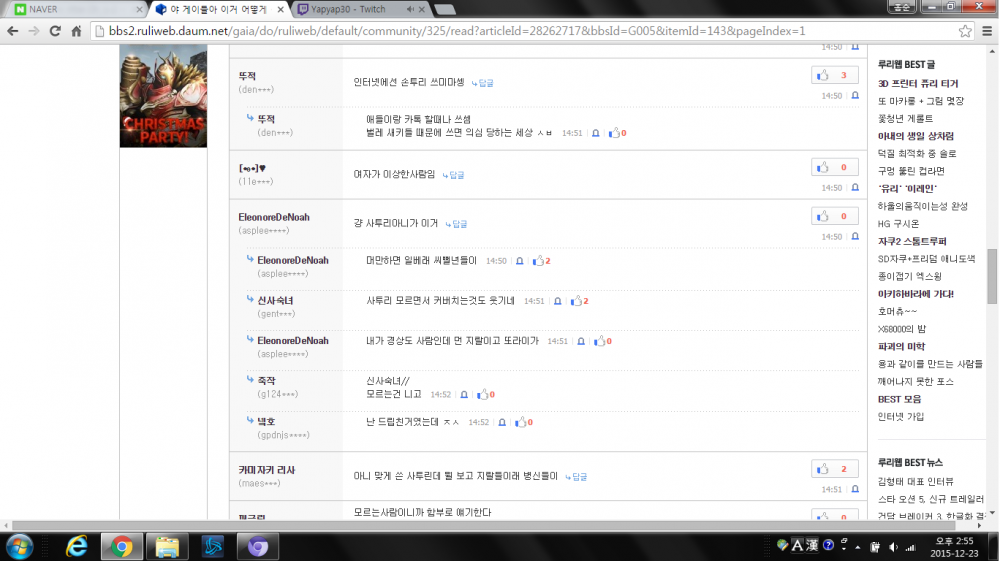This screenshot has height=561, width=1000.
Task: Report 낵호's reply using the bell icon
Action: (501, 423)
